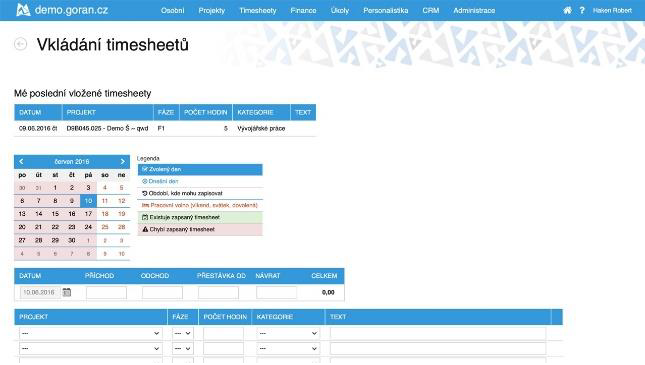
Task: Expand the first Fáze dropdown
Action: [x=183, y=333]
